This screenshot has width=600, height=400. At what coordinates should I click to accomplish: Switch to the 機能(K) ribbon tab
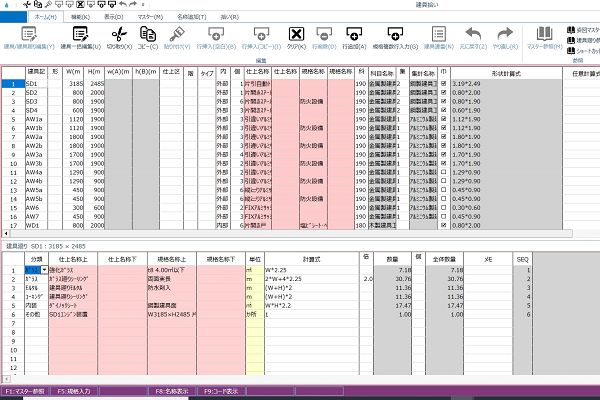[80, 17]
